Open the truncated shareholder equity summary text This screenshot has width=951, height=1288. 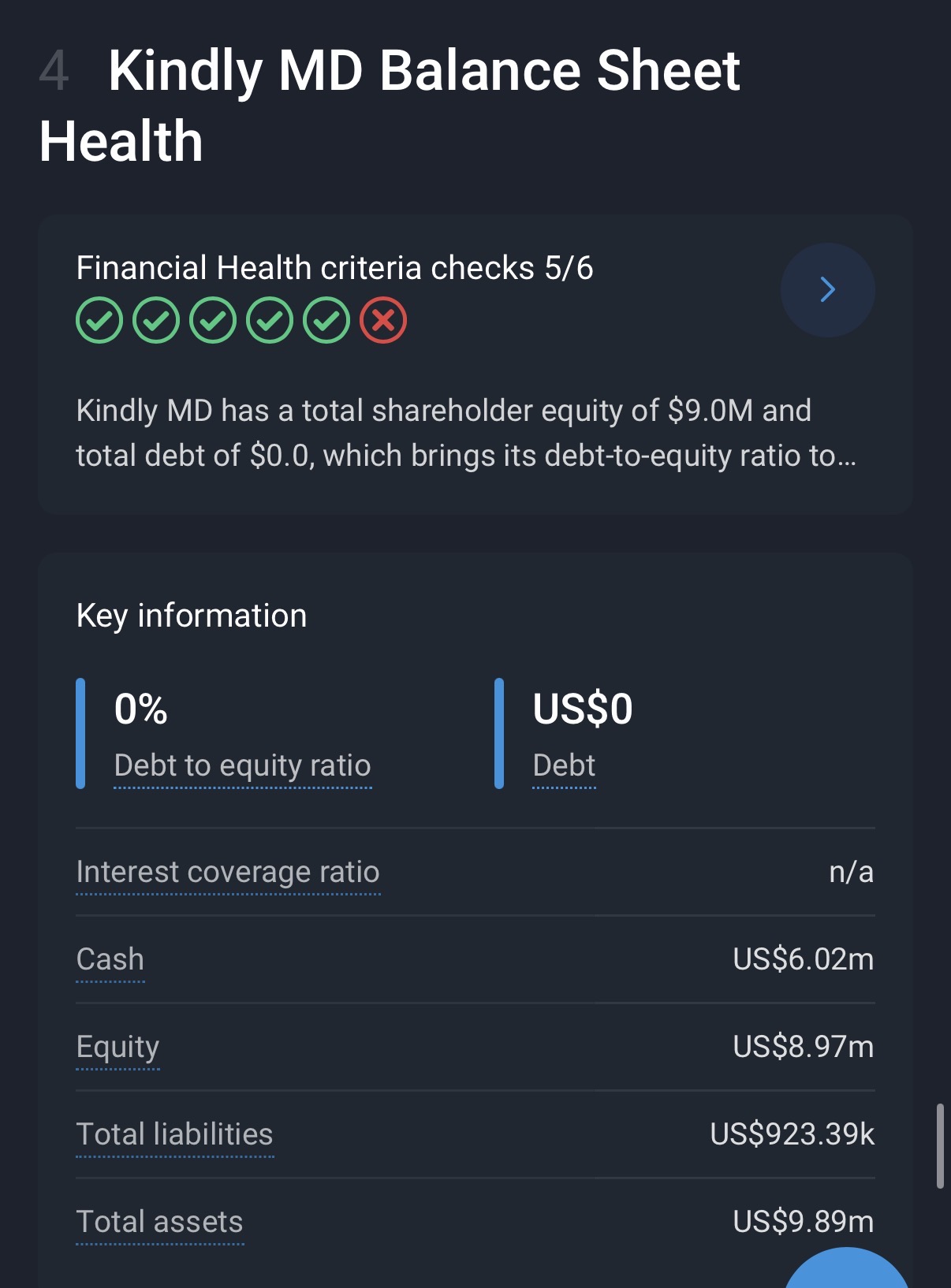click(x=465, y=433)
